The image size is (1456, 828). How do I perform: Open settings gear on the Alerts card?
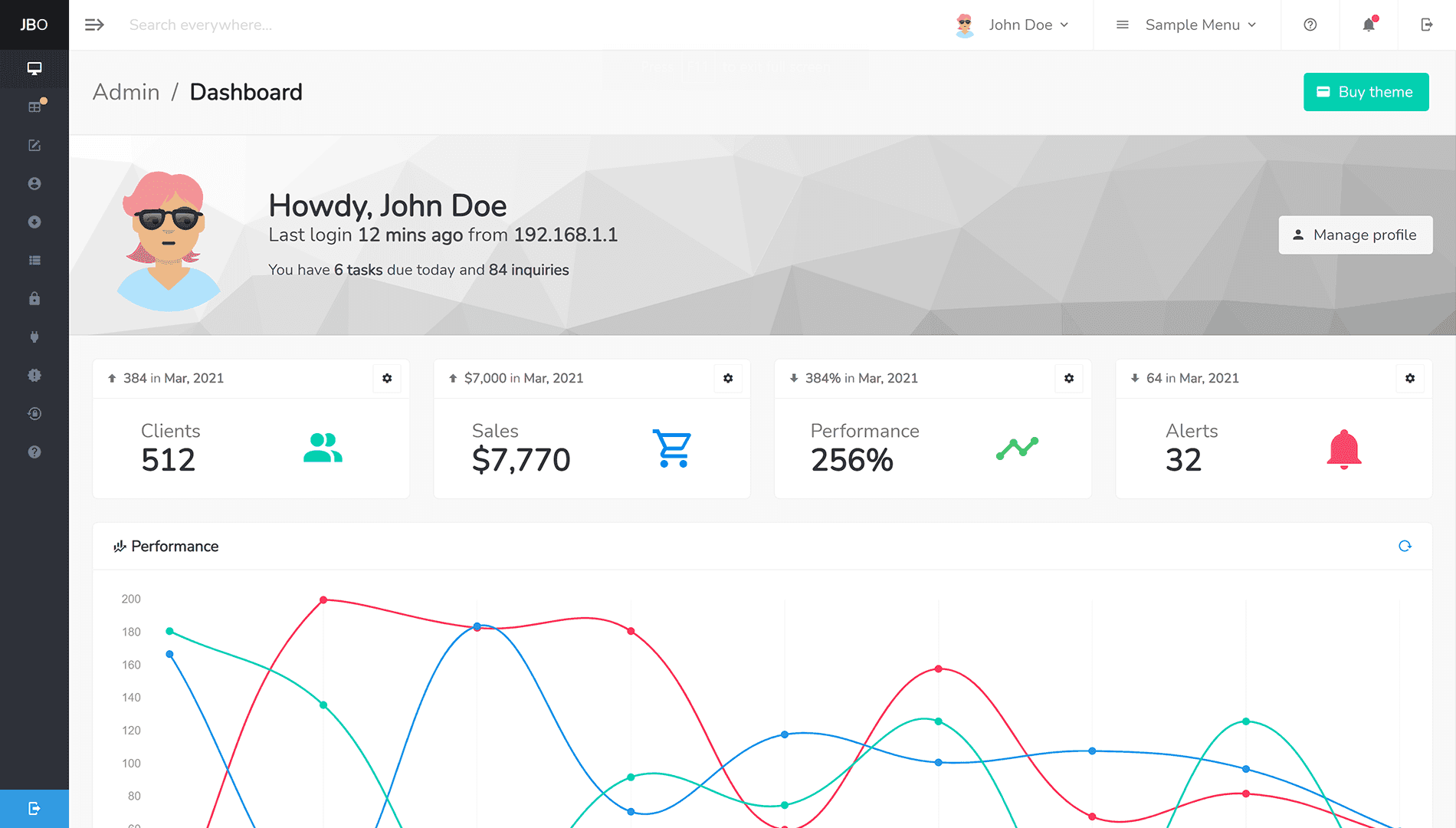point(1410,378)
